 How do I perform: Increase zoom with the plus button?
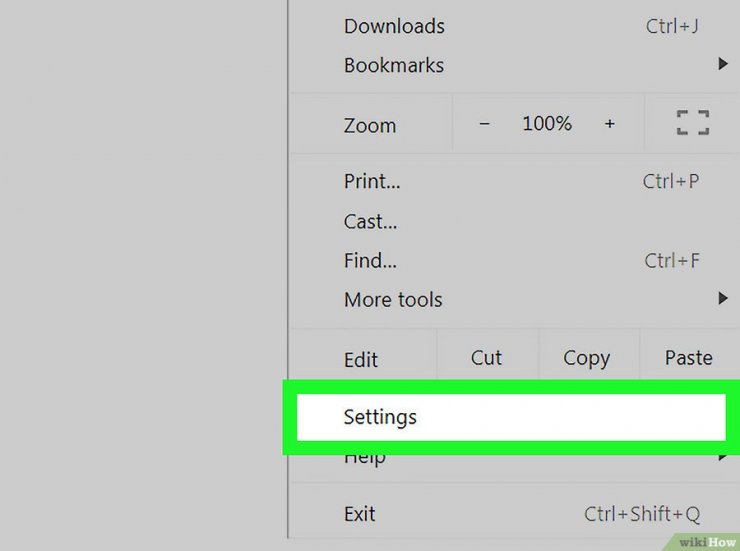click(x=609, y=124)
